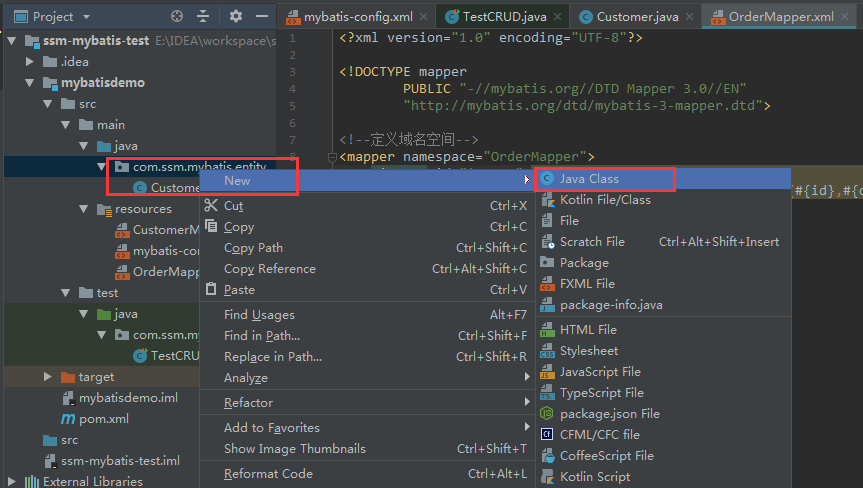Click Scratch File icon

tap(547, 242)
